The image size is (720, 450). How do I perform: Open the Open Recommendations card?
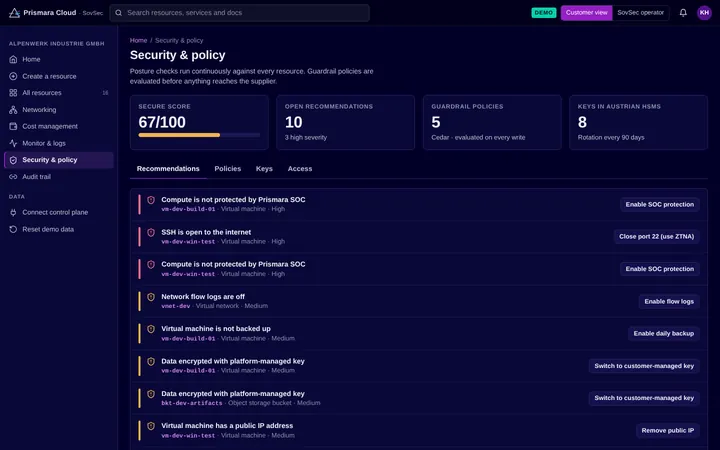point(345,122)
